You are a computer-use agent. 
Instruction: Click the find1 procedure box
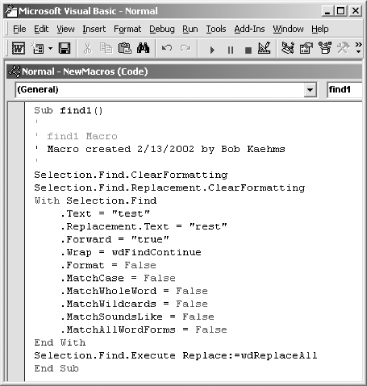tap(344, 90)
